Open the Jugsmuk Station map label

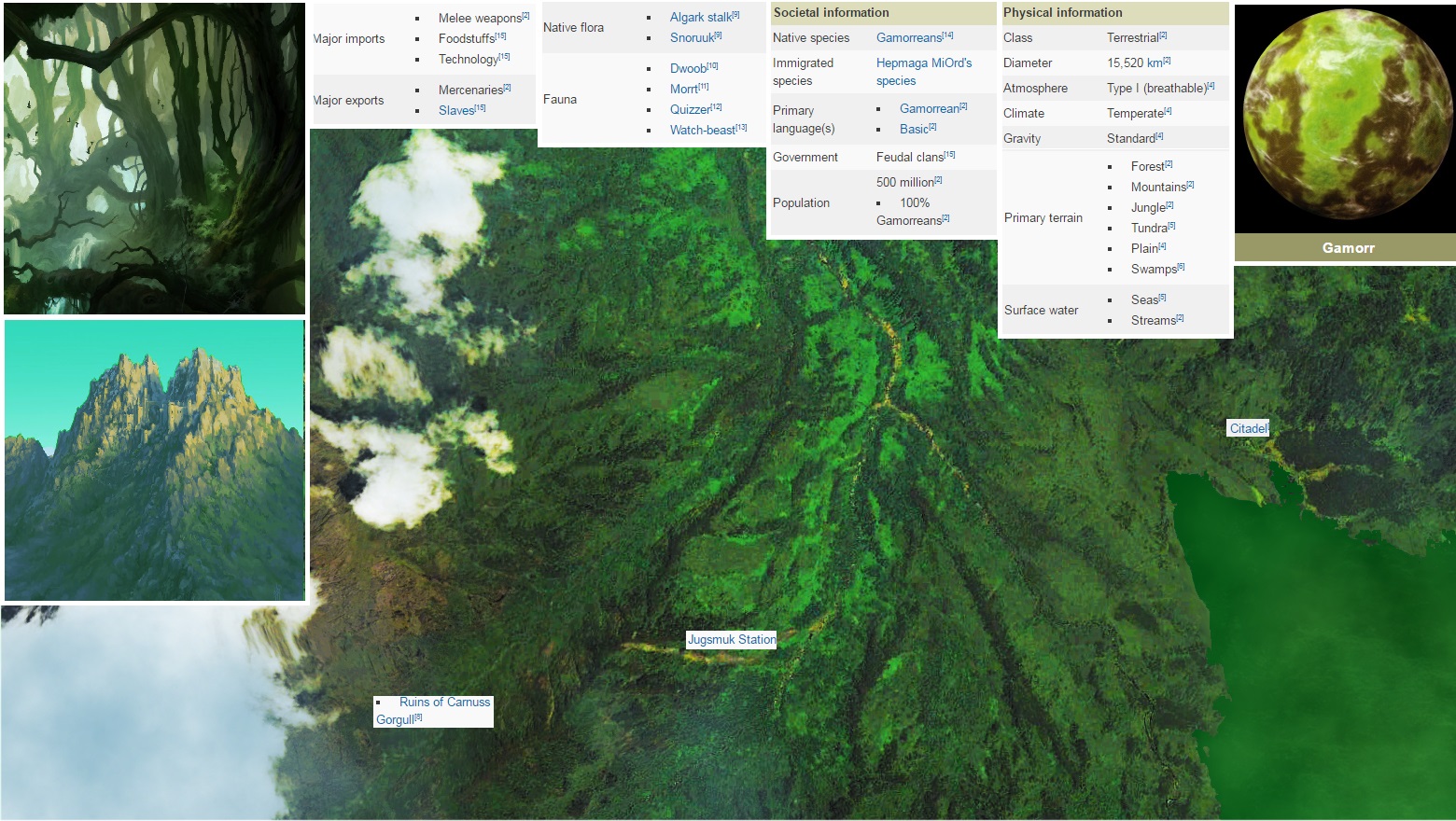pyautogui.click(x=731, y=640)
